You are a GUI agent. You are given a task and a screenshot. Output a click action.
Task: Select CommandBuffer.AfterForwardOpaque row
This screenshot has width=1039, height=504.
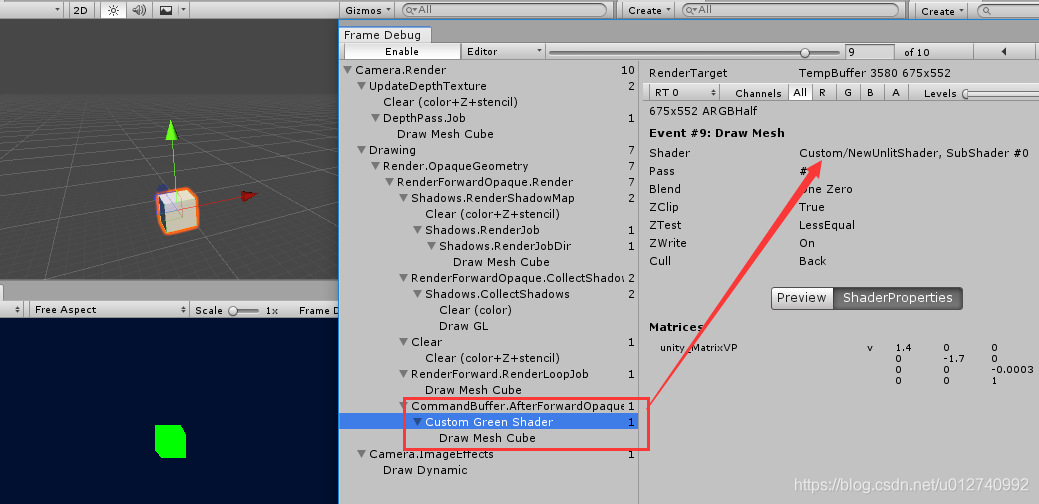point(488,406)
